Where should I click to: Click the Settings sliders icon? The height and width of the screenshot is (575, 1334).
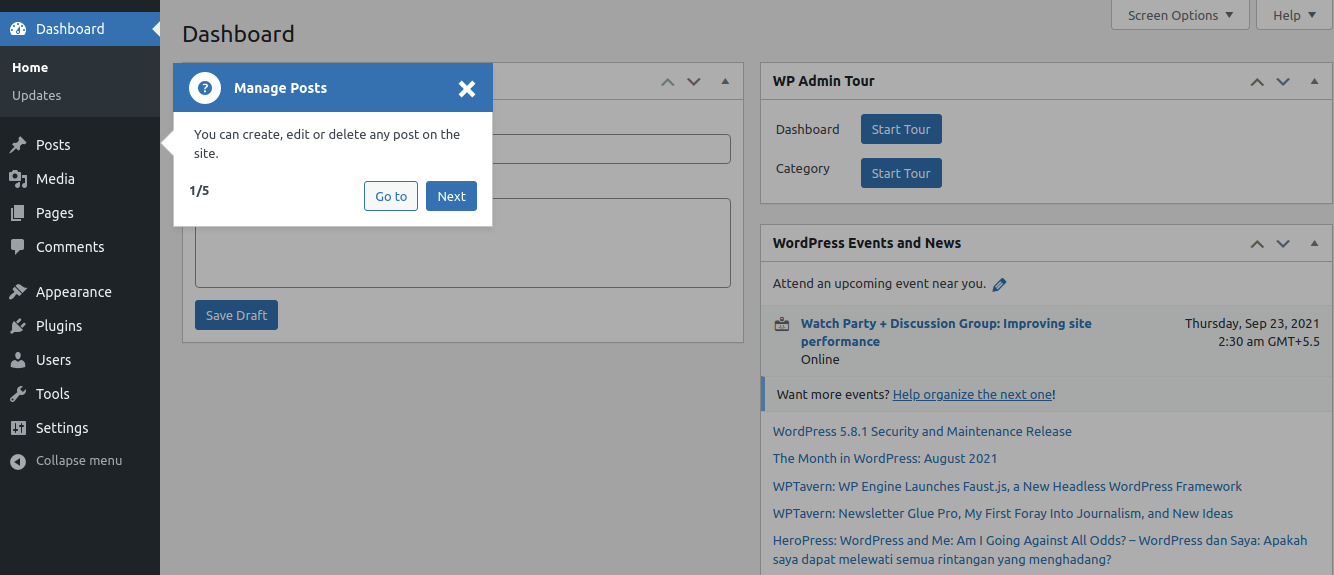[18, 428]
